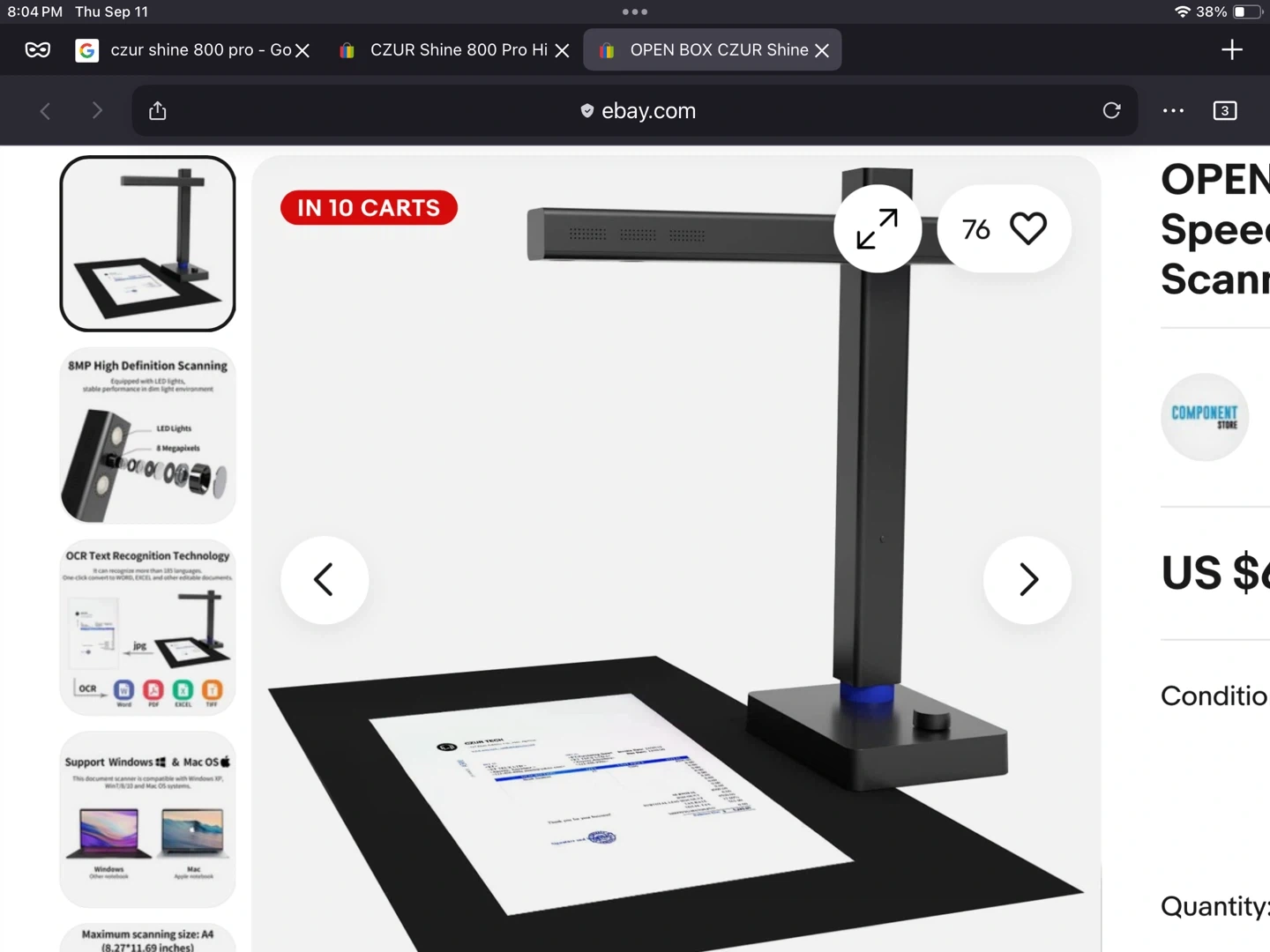Show next product image
1270x952 pixels.
[1027, 580]
